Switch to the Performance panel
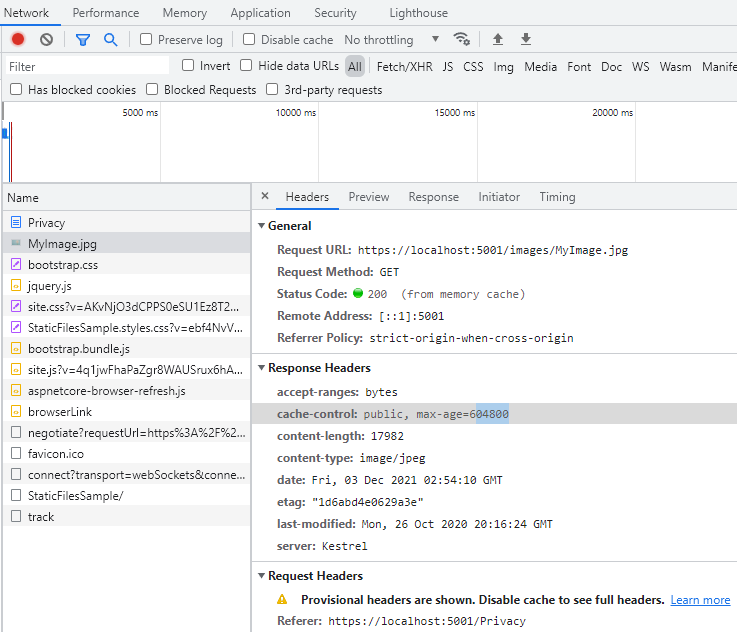 click(x=106, y=13)
